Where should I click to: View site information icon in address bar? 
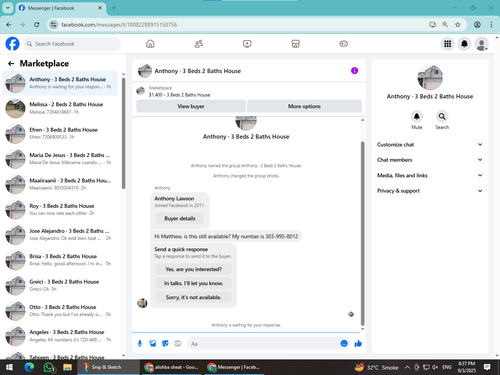pos(53,24)
